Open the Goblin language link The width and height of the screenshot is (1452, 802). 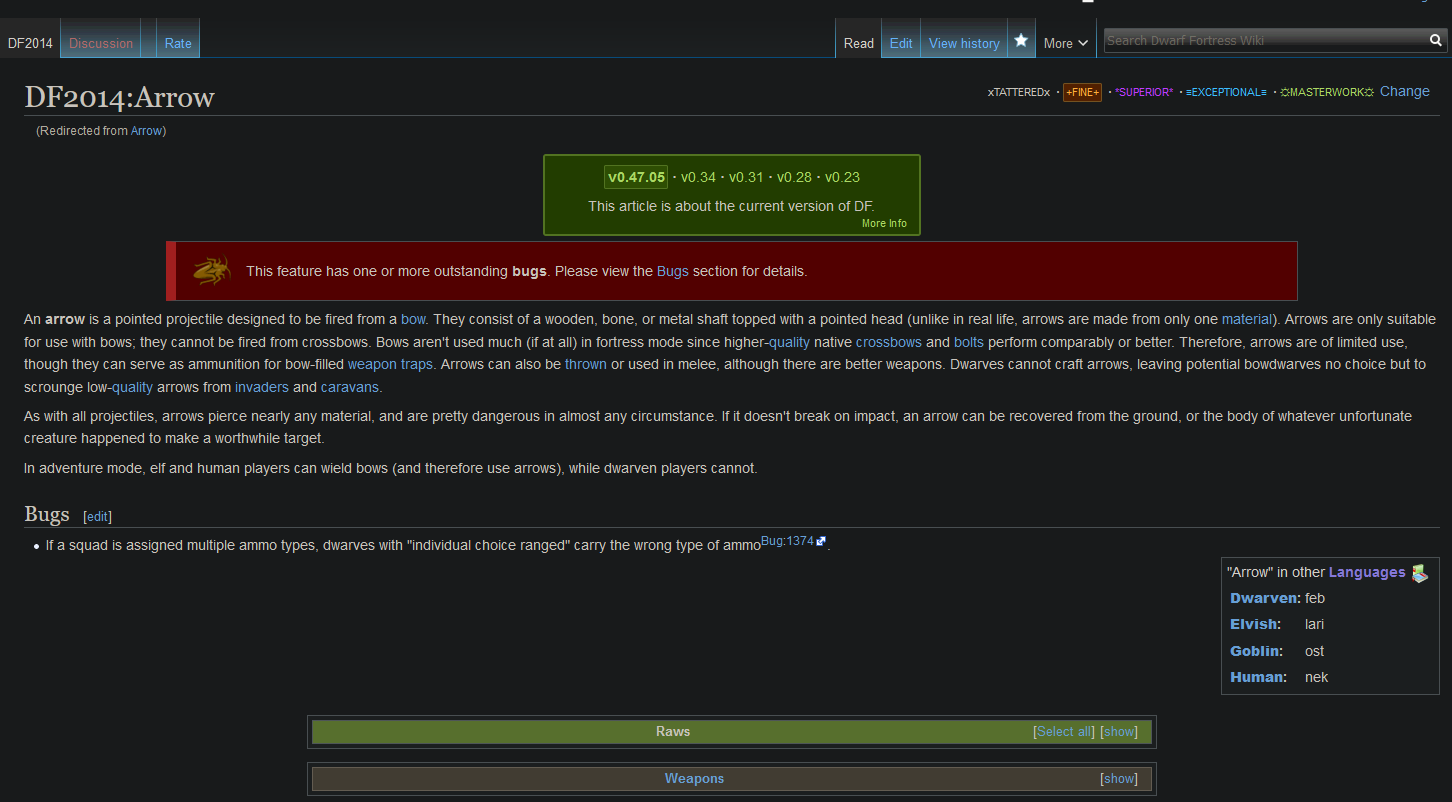click(1255, 651)
